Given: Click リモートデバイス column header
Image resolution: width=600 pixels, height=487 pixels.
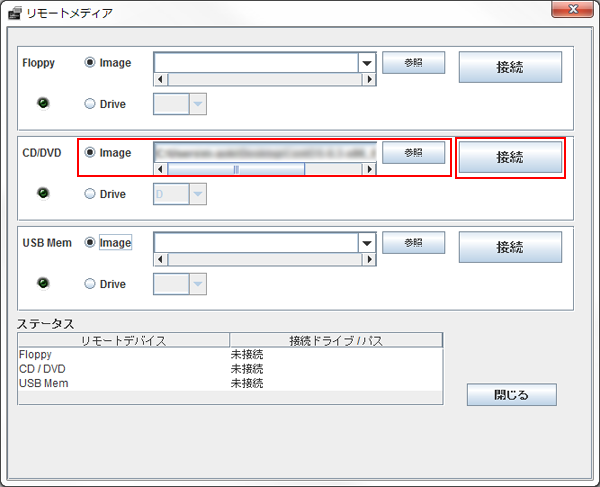Looking at the screenshot, I should (124, 340).
